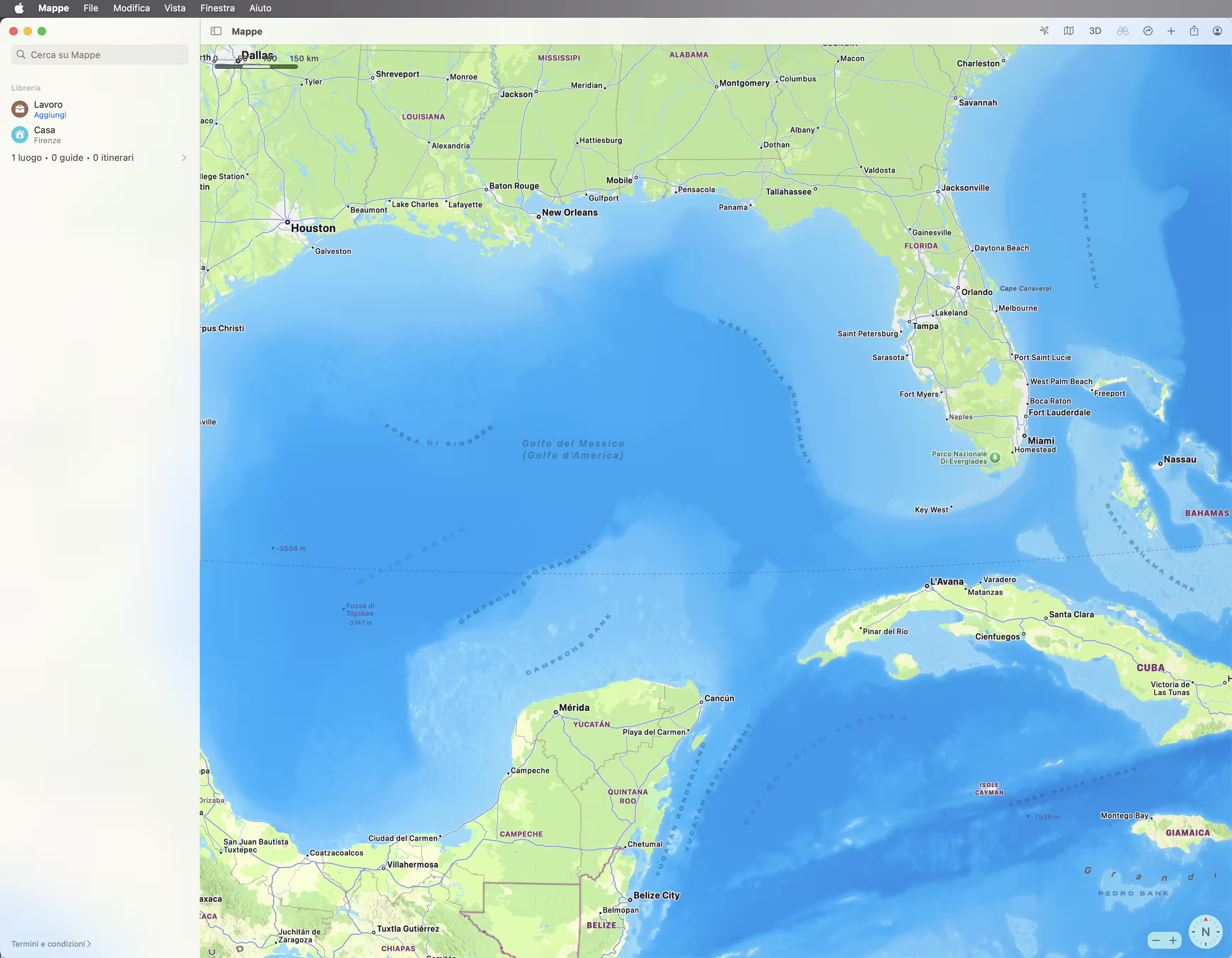The height and width of the screenshot is (958, 1232).
Task: Select the New Orleans city label
Action: (x=570, y=213)
